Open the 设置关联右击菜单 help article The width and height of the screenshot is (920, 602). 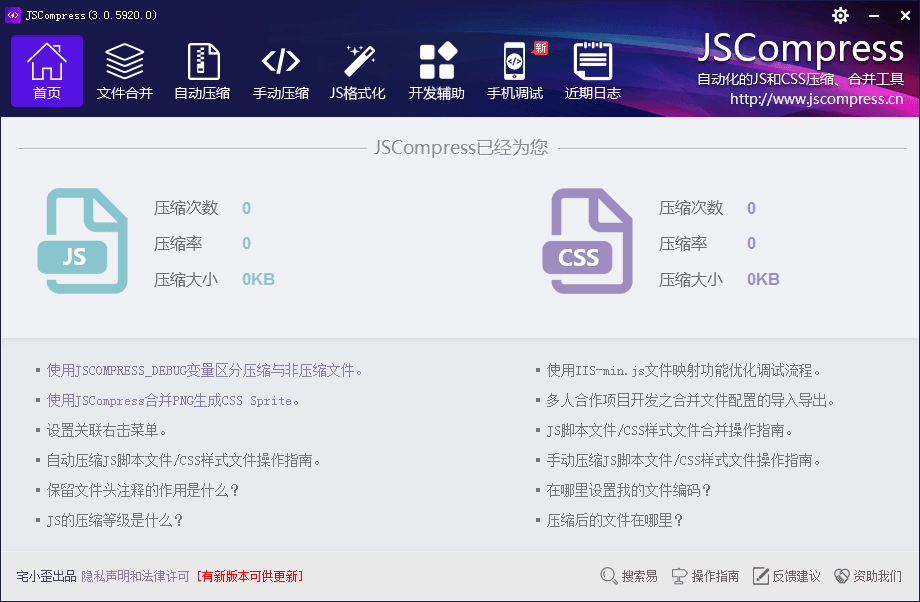107,430
